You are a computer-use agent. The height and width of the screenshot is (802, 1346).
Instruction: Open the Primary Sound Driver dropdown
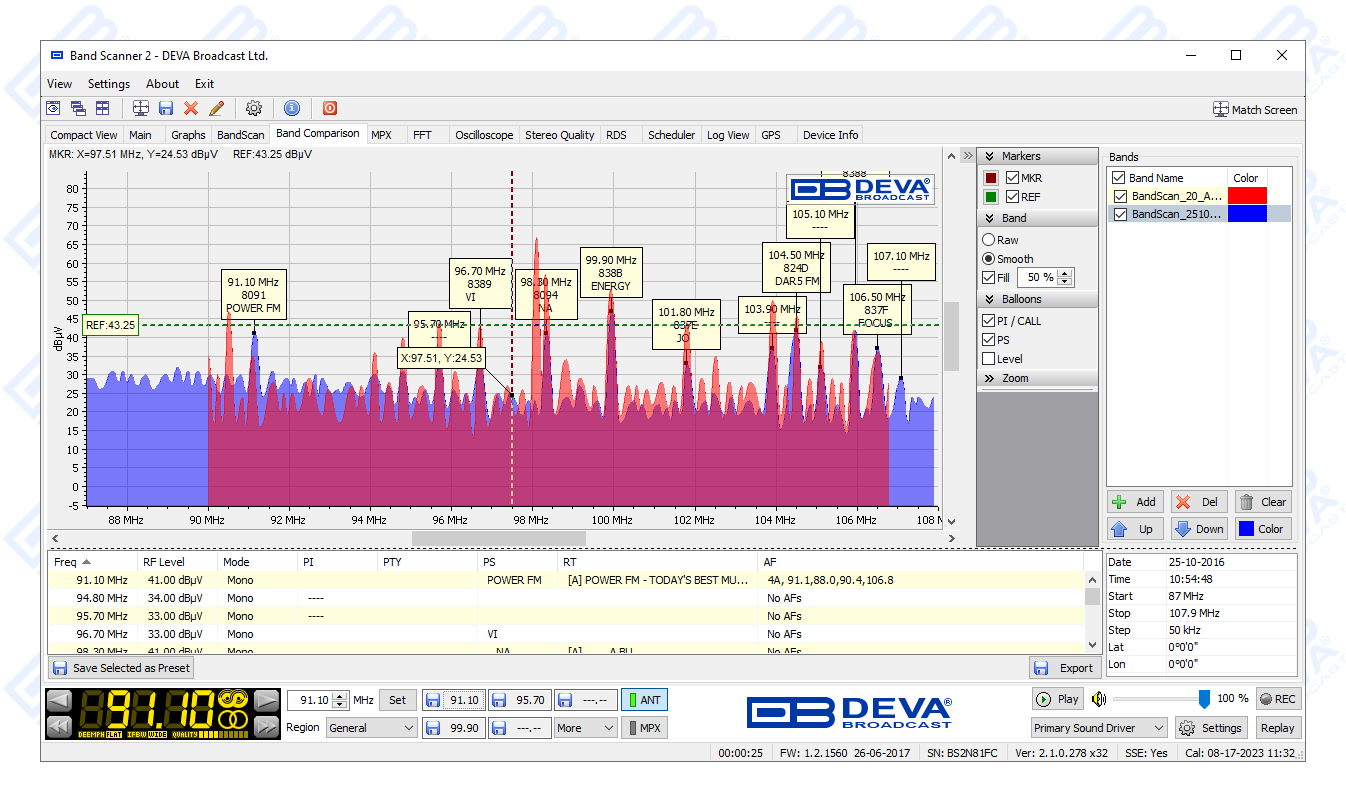click(x=1098, y=728)
